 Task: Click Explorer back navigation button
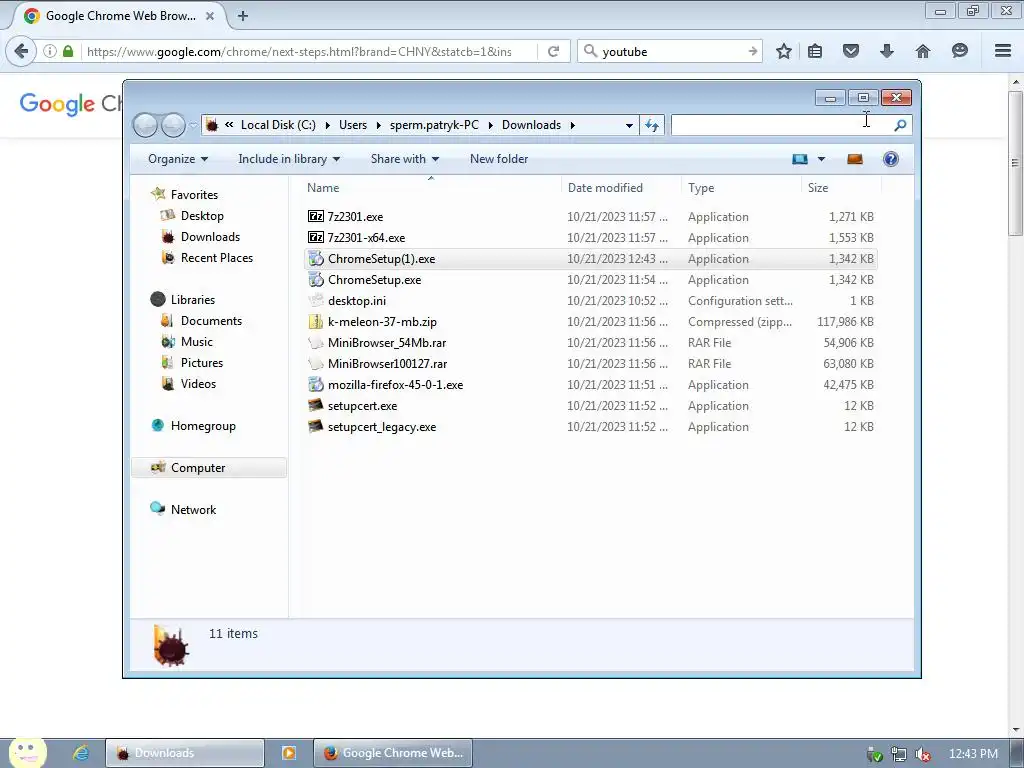[x=145, y=125]
